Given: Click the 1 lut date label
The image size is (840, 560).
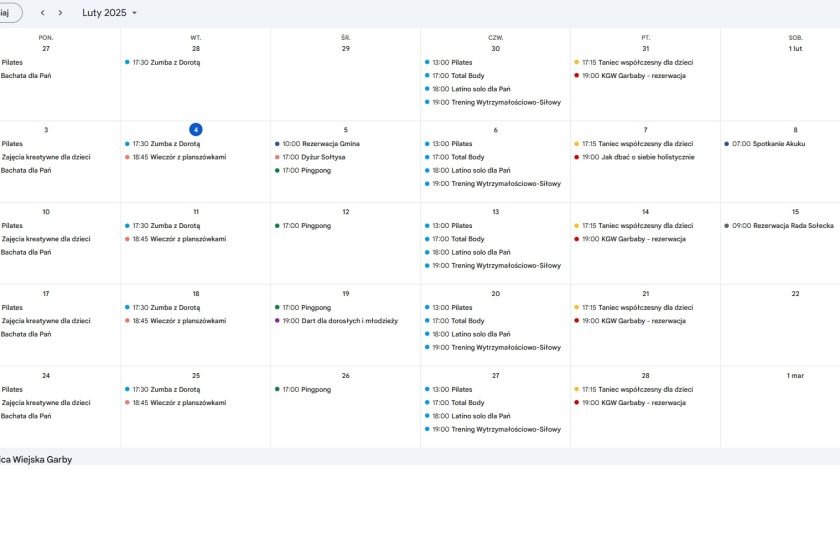Looking at the screenshot, I should click(795, 48).
